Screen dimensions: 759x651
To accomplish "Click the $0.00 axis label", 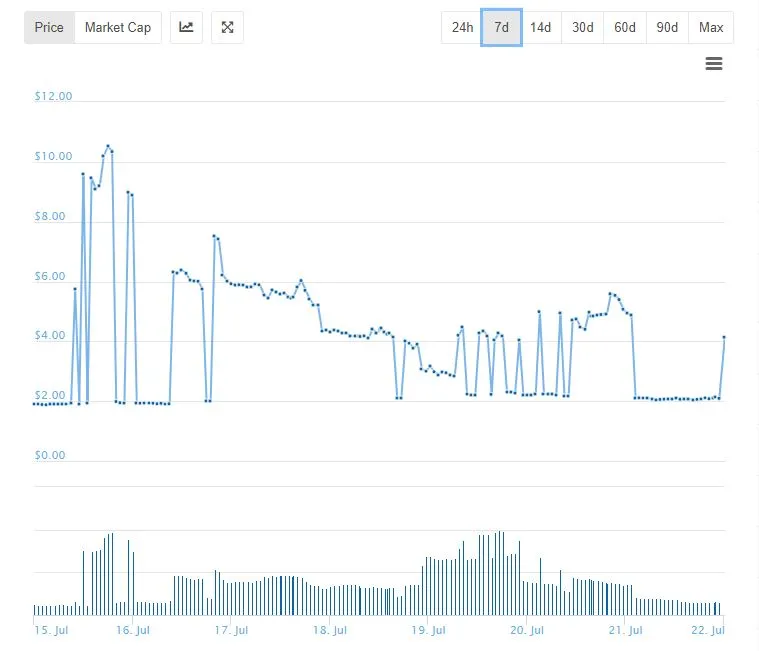I will pyautogui.click(x=50, y=455).
